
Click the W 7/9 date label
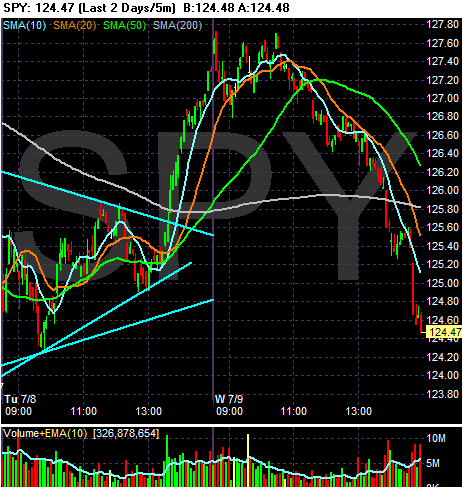(229, 399)
